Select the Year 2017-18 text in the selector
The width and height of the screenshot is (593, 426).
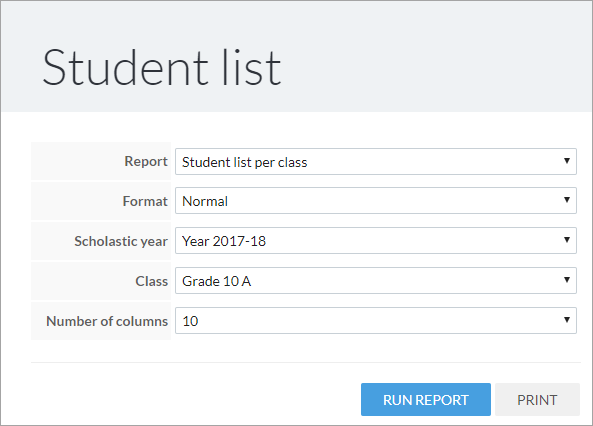pyautogui.click(x=224, y=241)
